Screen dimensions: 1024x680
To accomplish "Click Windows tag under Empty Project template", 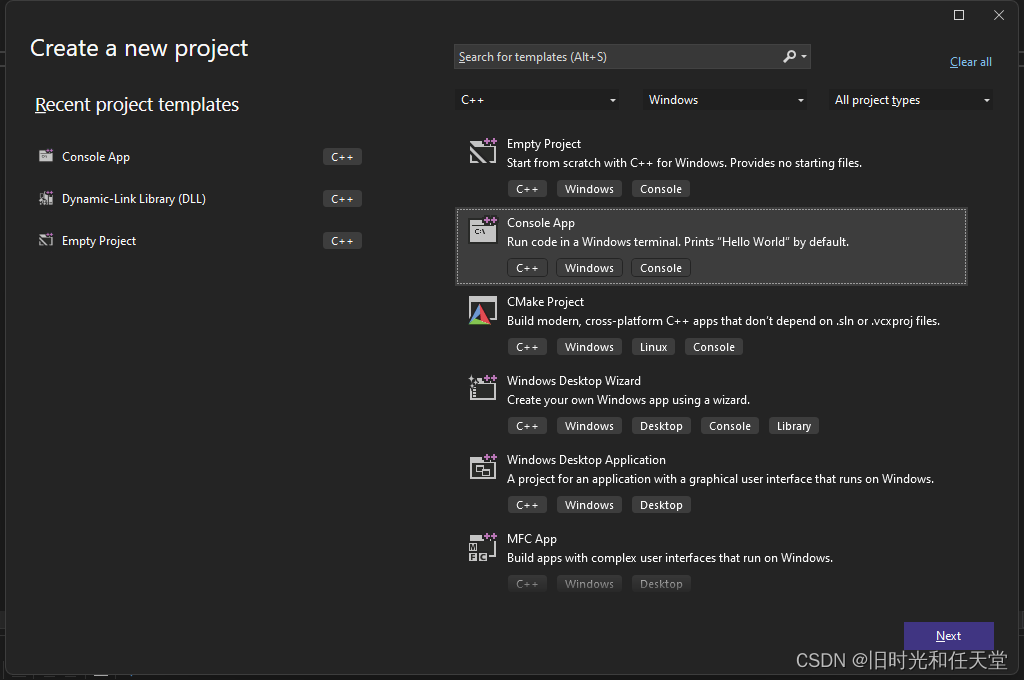I will (x=589, y=189).
